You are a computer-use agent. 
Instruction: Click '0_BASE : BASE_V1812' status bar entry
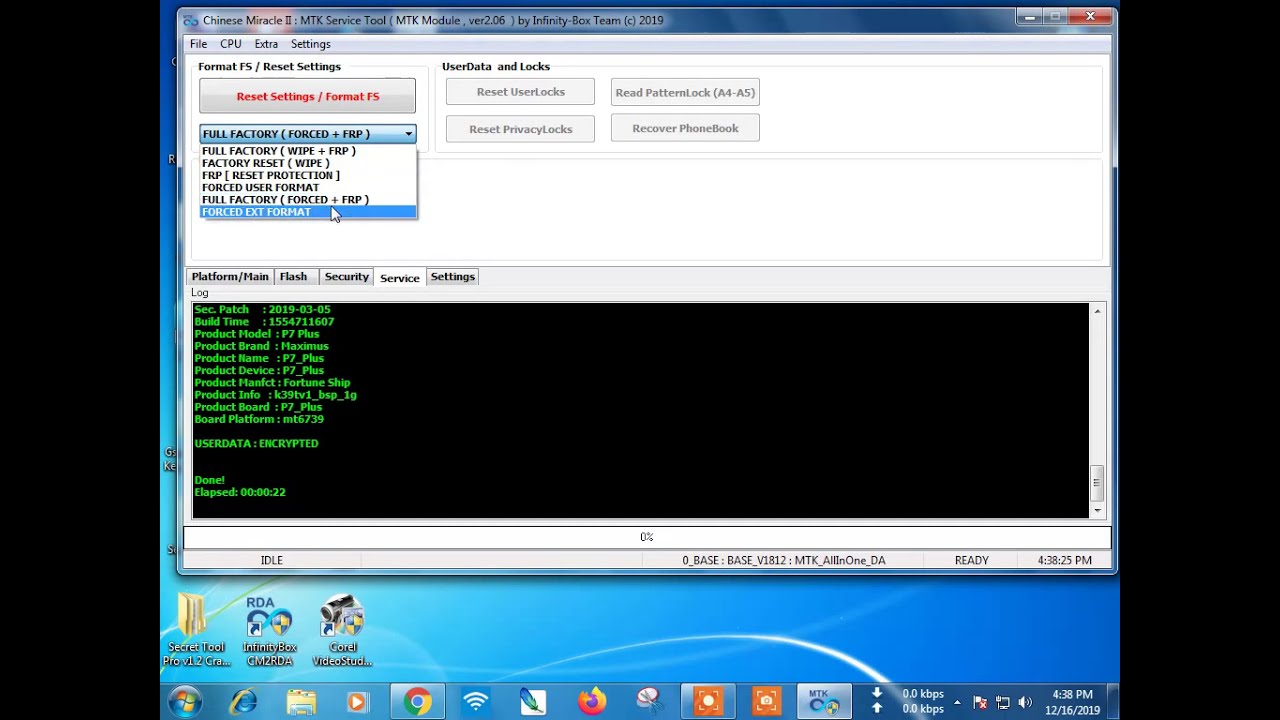coord(784,560)
